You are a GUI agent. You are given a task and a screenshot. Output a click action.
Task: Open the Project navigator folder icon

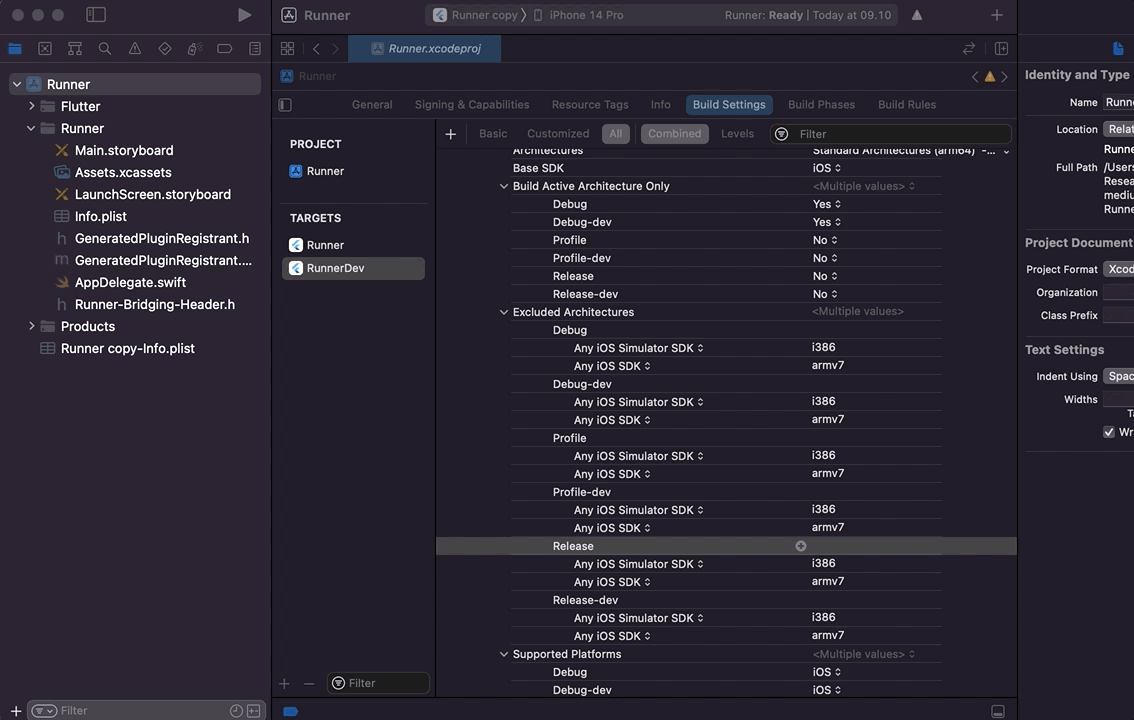point(14,48)
